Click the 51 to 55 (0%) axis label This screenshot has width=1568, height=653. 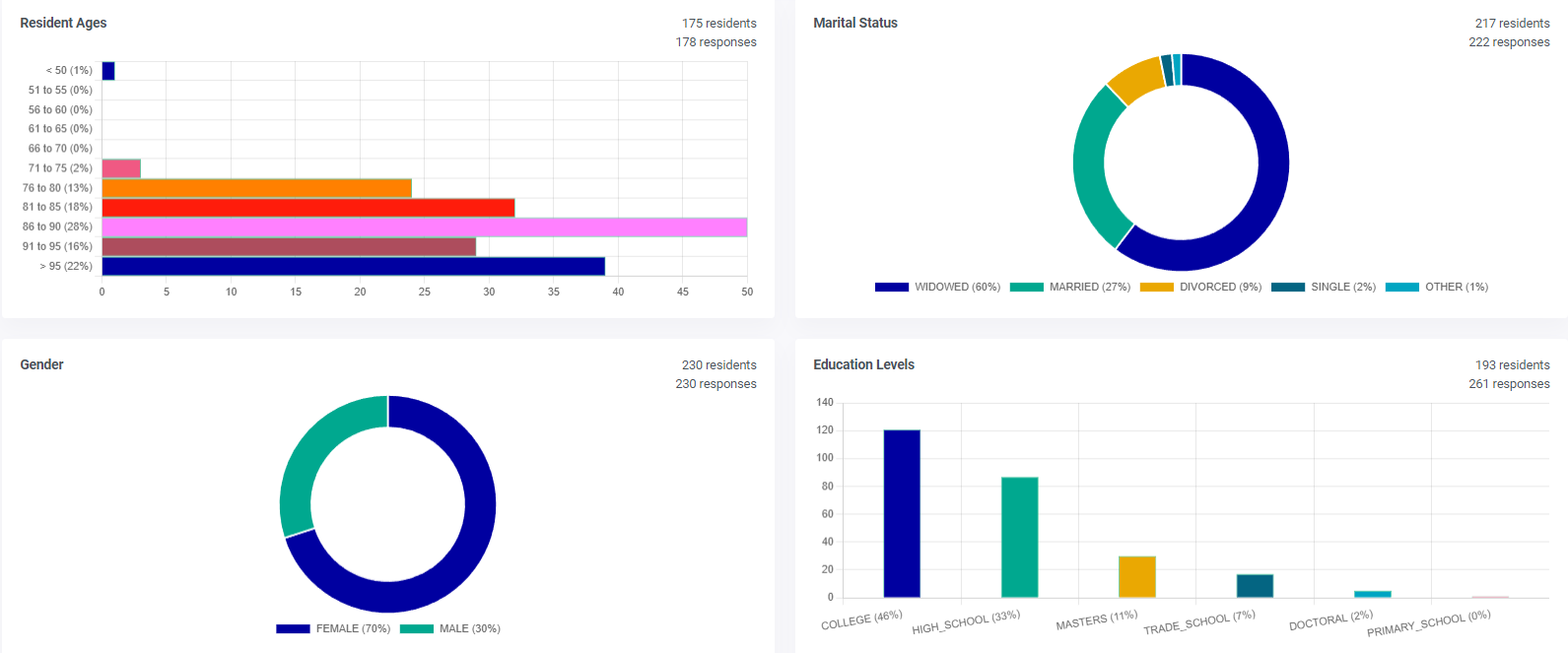point(60,91)
